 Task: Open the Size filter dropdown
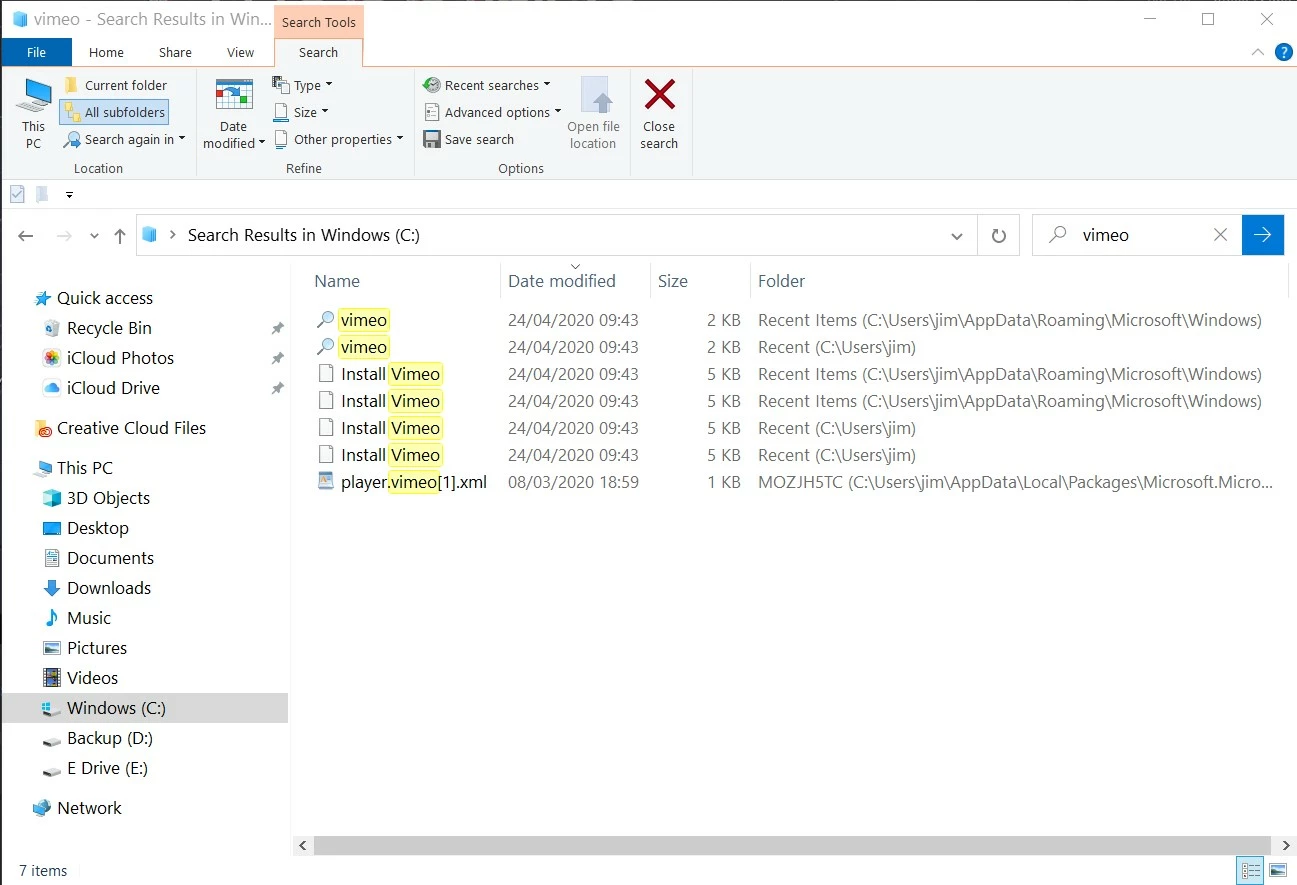(300, 112)
